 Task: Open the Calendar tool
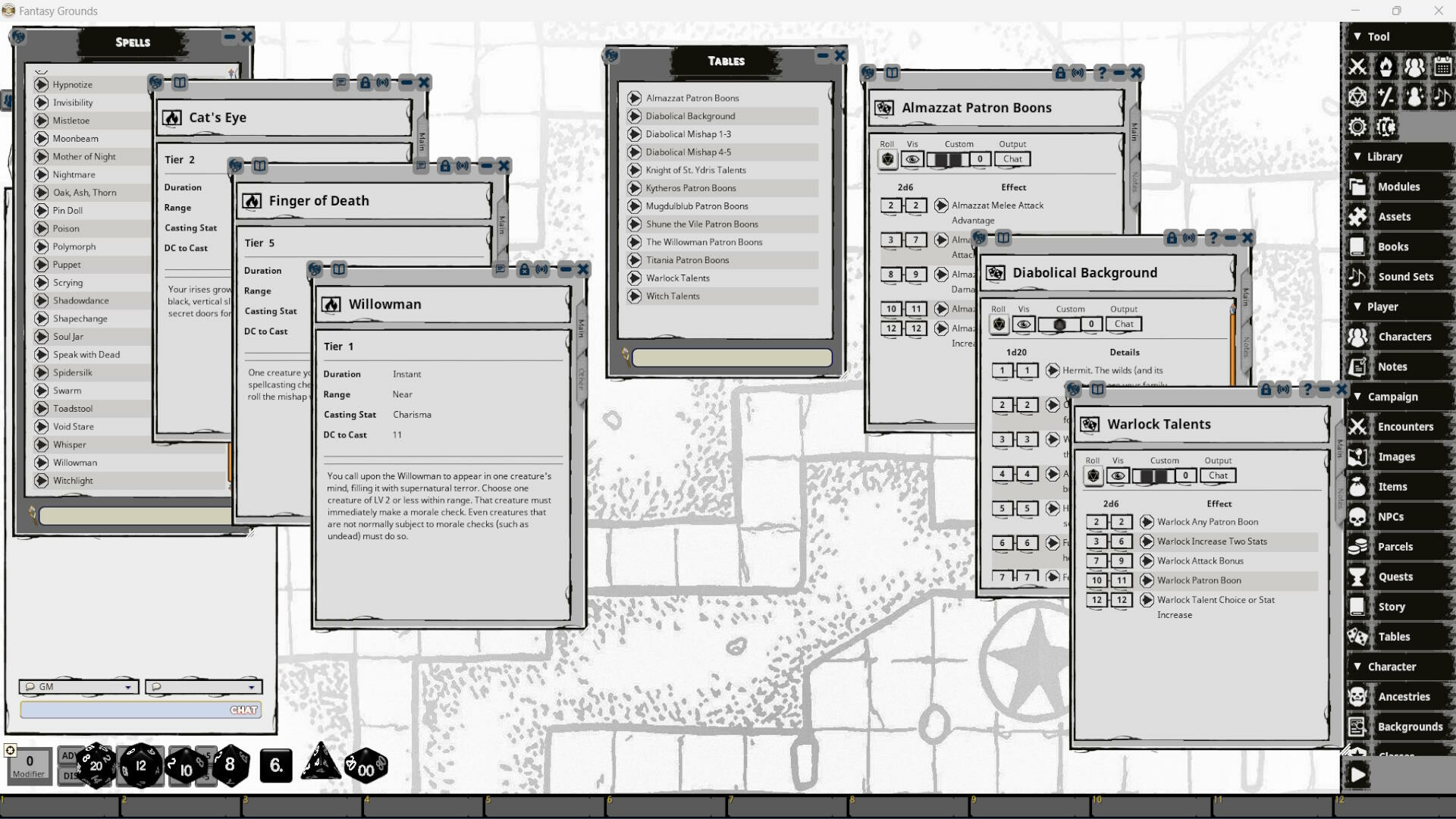point(1442,67)
